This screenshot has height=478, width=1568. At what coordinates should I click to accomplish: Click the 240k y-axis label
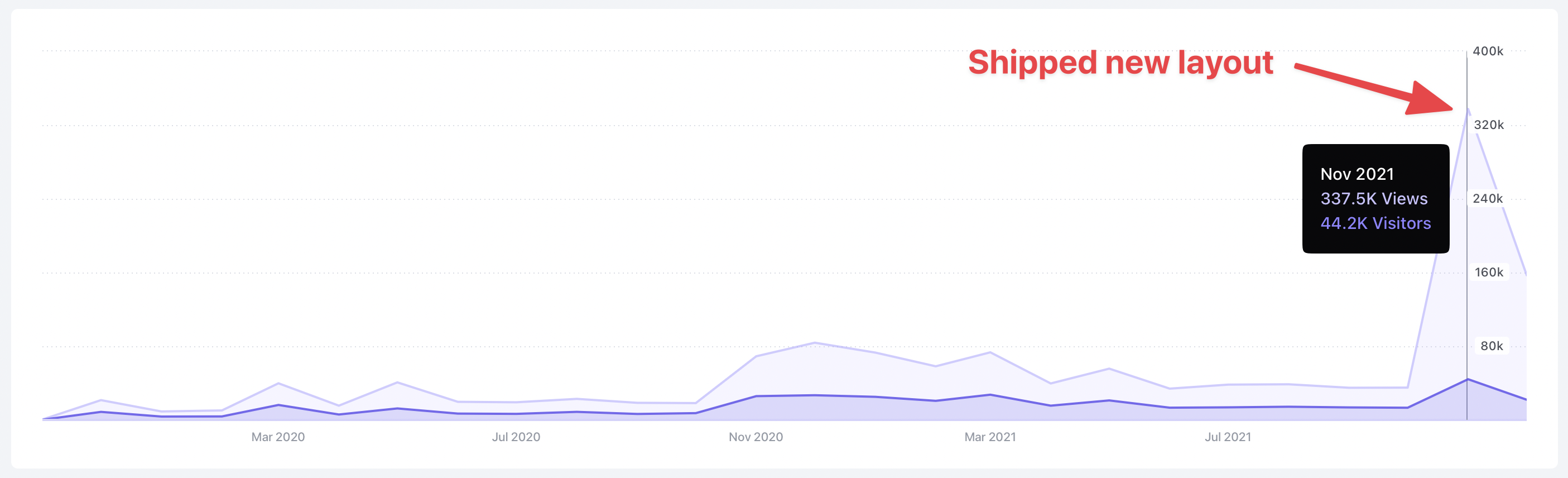[x=1487, y=198]
